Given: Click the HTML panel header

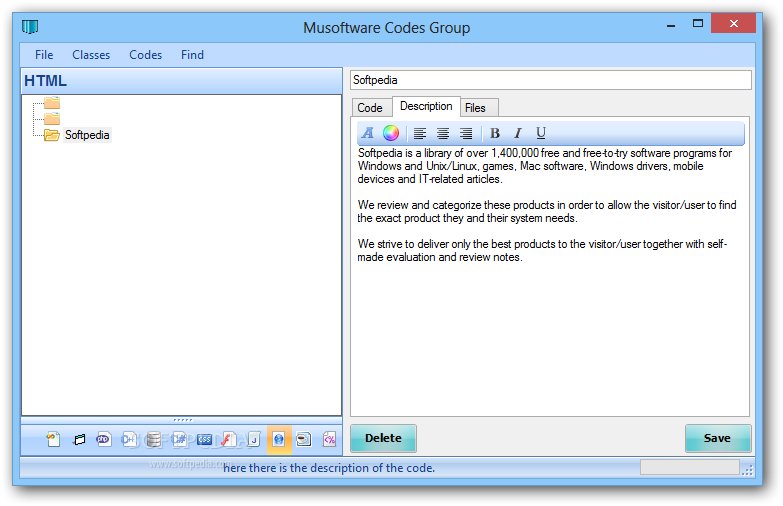Looking at the screenshot, I should click(x=182, y=81).
